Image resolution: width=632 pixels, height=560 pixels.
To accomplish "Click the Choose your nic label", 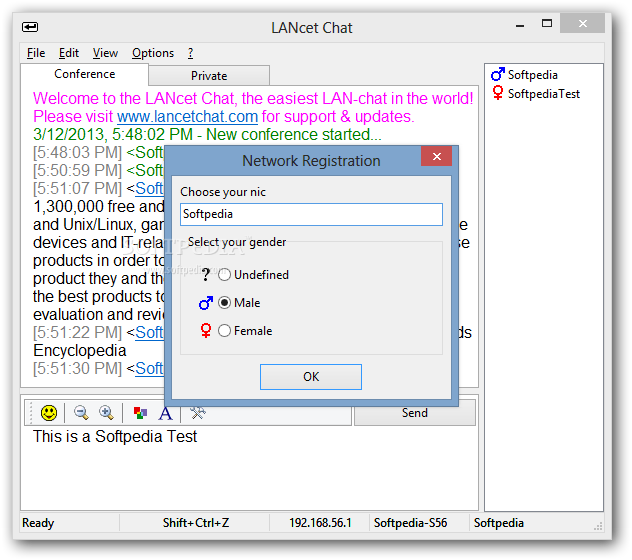I will 223,192.
